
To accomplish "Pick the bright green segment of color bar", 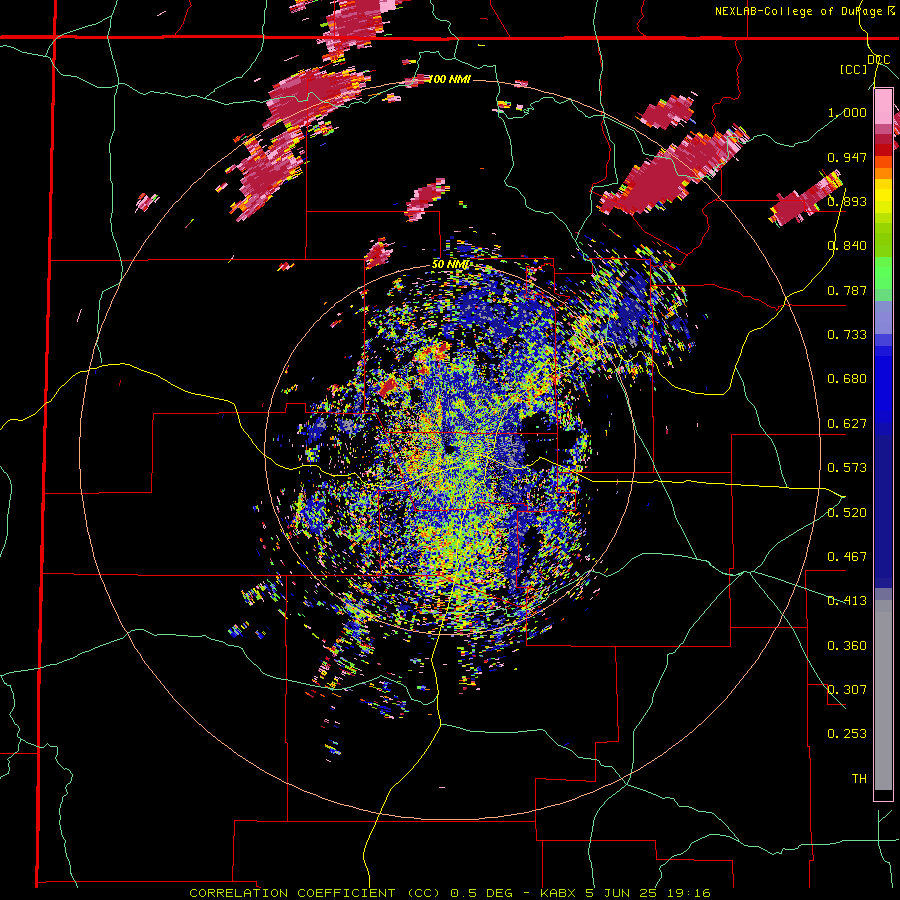I will (883, 273).
